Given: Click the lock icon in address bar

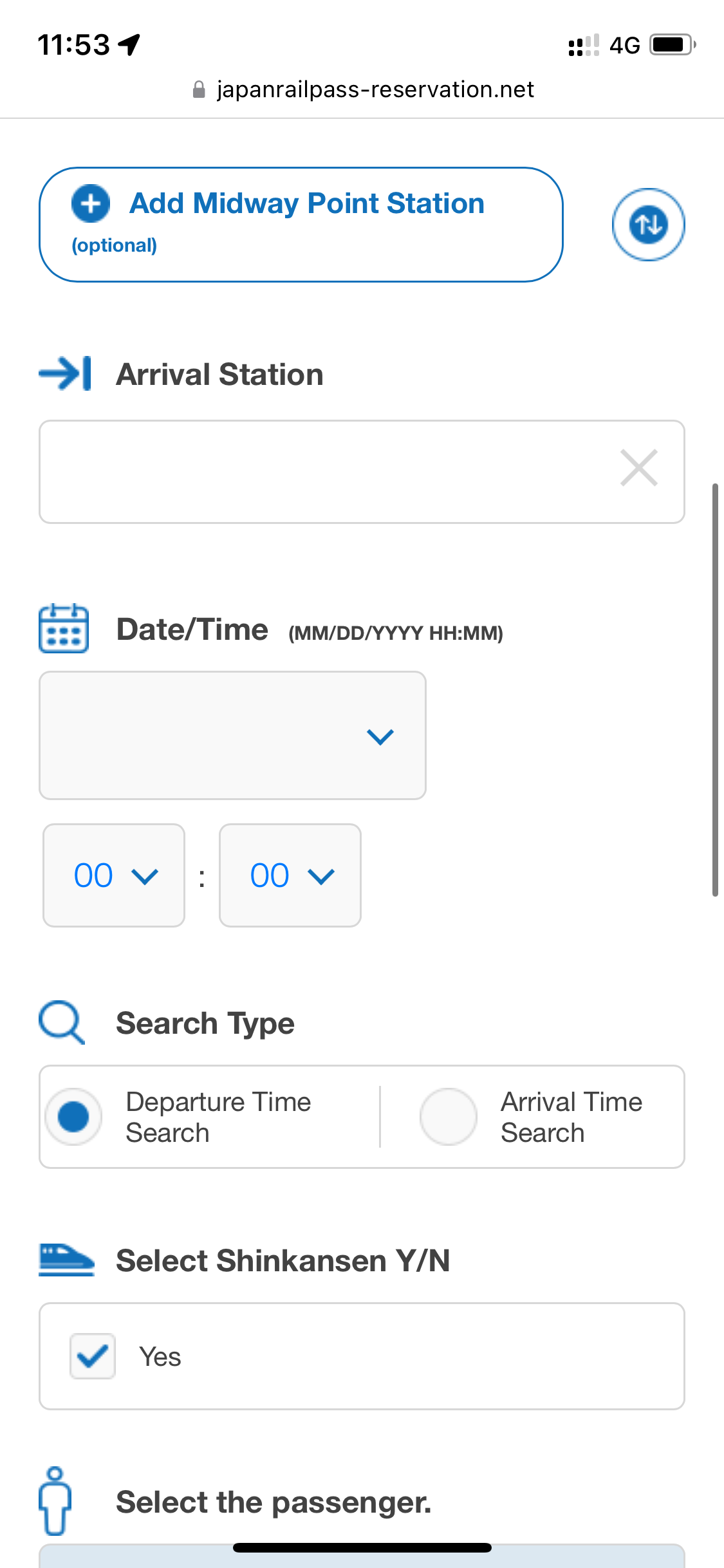Looking at the screenshot, I should coord(199,89).
